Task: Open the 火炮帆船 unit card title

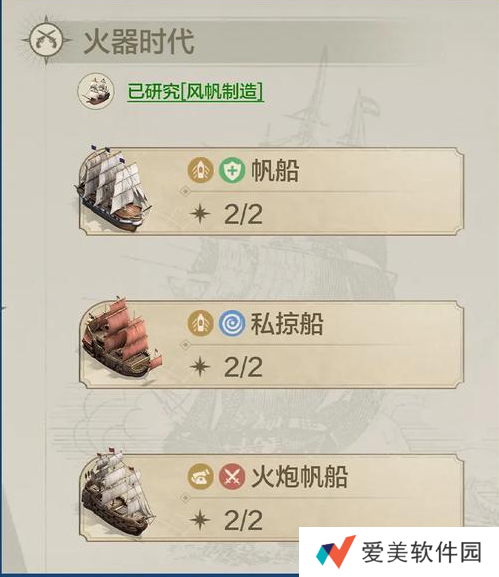Action: pyautogui.click(x=299, y=477)
